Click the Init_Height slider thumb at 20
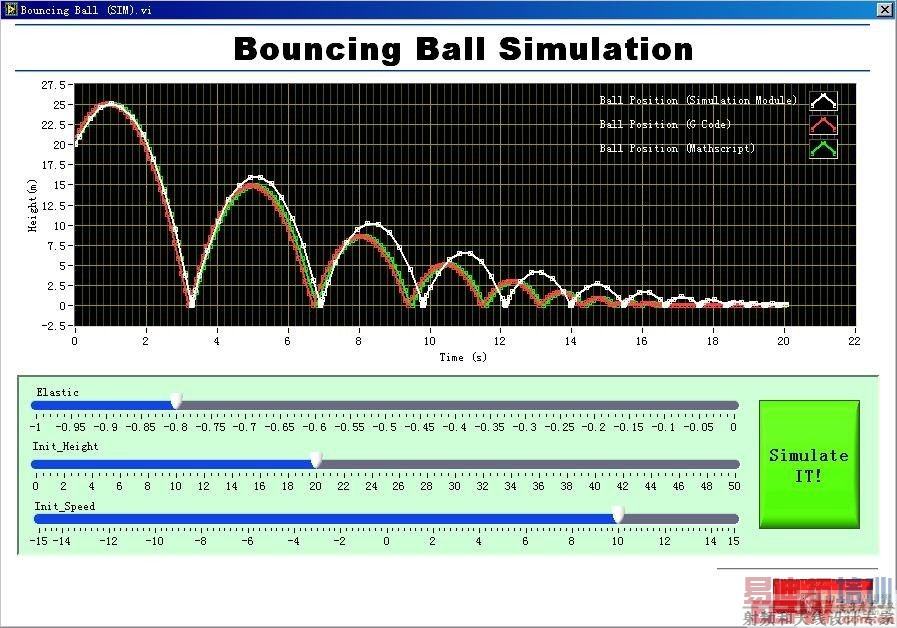 point(316,460)
